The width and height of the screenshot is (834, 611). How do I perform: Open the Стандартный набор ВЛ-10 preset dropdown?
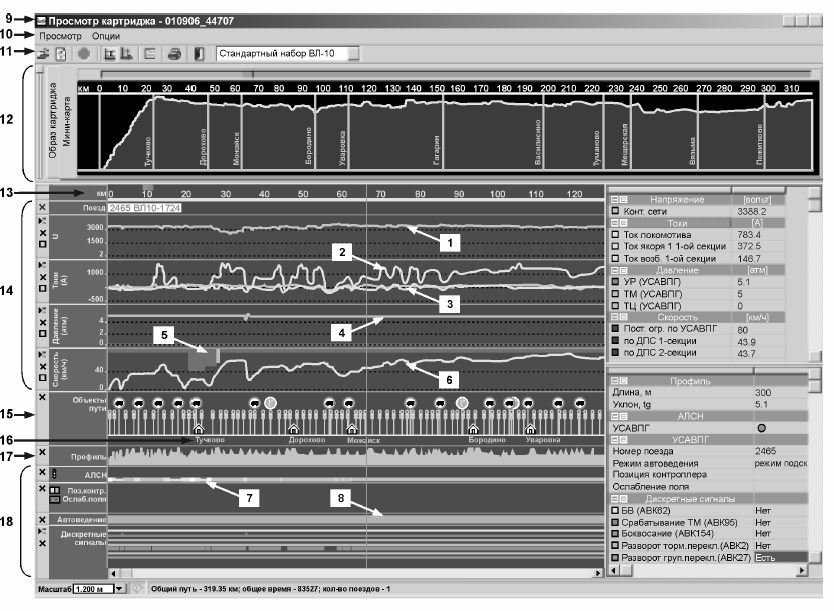(353, 54)
